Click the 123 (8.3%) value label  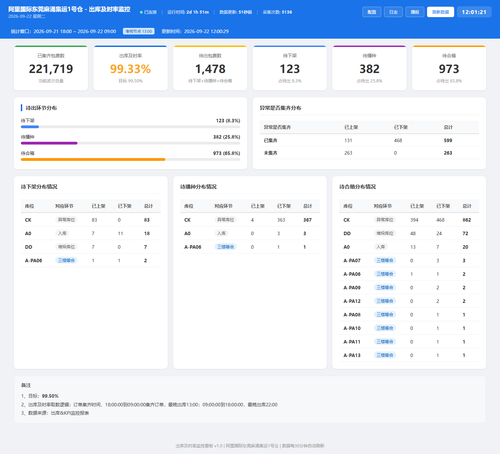click(x=228, y=121)
